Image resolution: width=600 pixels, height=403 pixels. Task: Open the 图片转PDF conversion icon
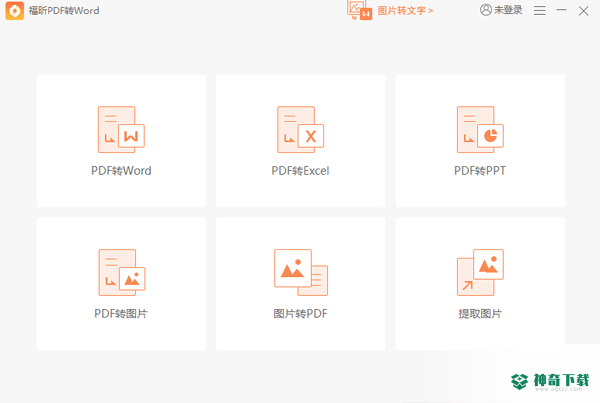click(301, 272)
